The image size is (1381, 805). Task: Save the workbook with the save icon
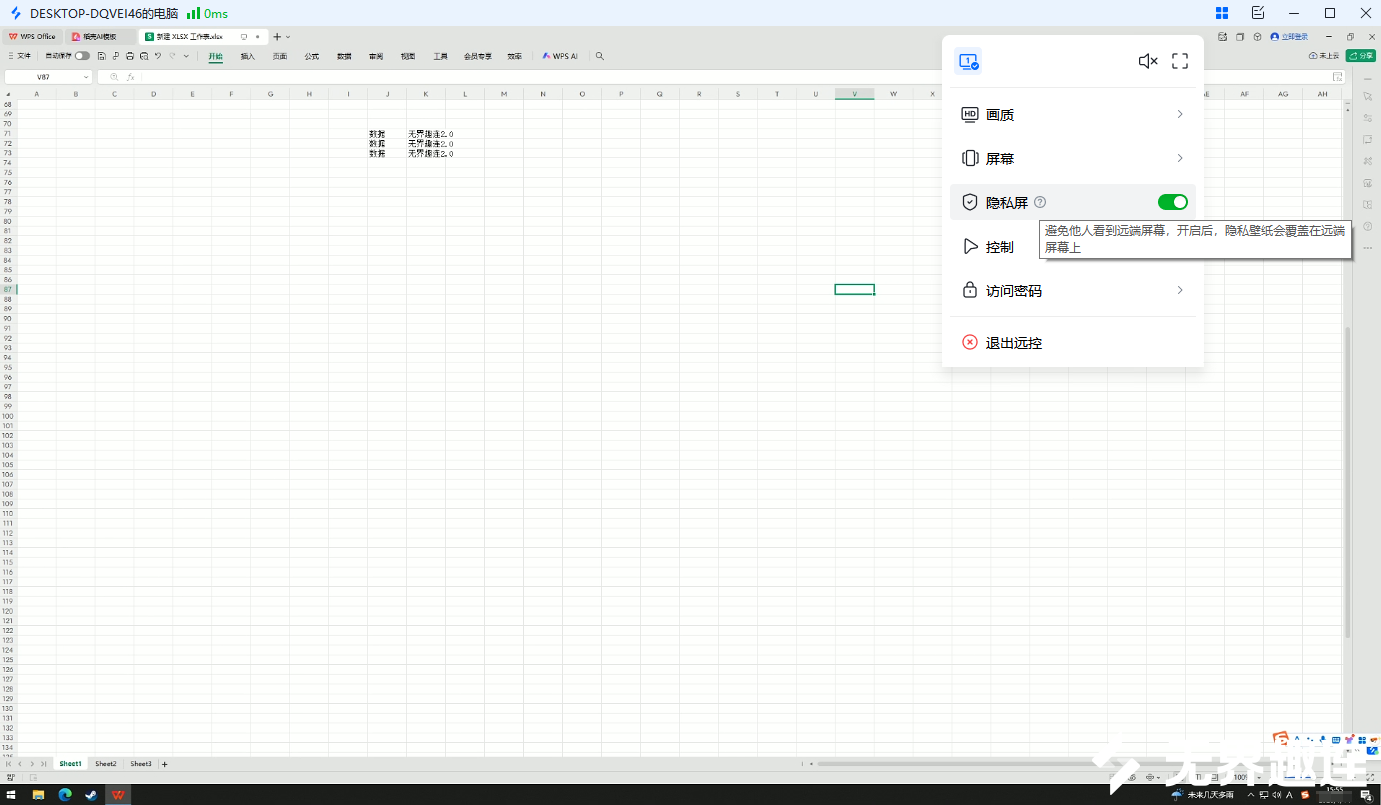(103, 56)
